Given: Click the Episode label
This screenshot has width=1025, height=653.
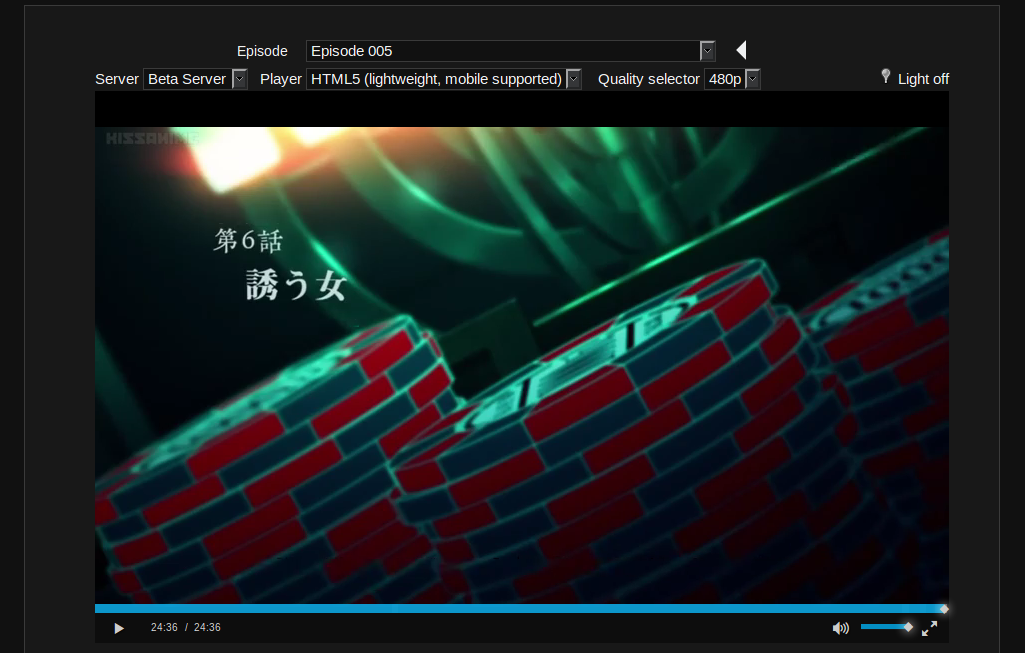Looking at the screenshot, I should point(262,51).
